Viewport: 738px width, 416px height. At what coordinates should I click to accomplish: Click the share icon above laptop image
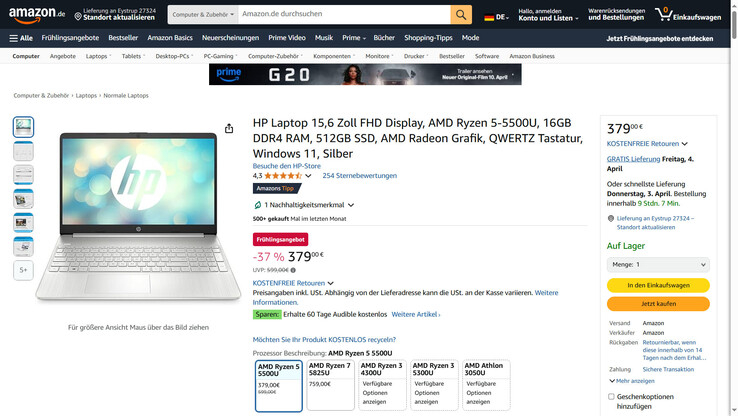(x=229, y=128)
